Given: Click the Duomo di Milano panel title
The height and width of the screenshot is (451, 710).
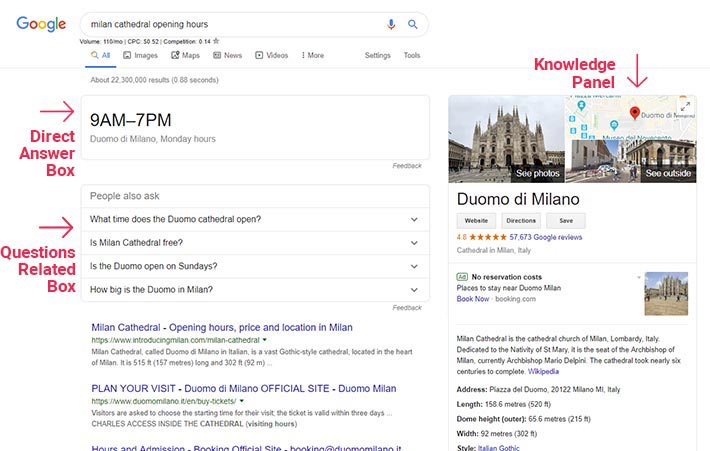Looking at the screenshot, I should pyautogui.click(x=518, y=199).
